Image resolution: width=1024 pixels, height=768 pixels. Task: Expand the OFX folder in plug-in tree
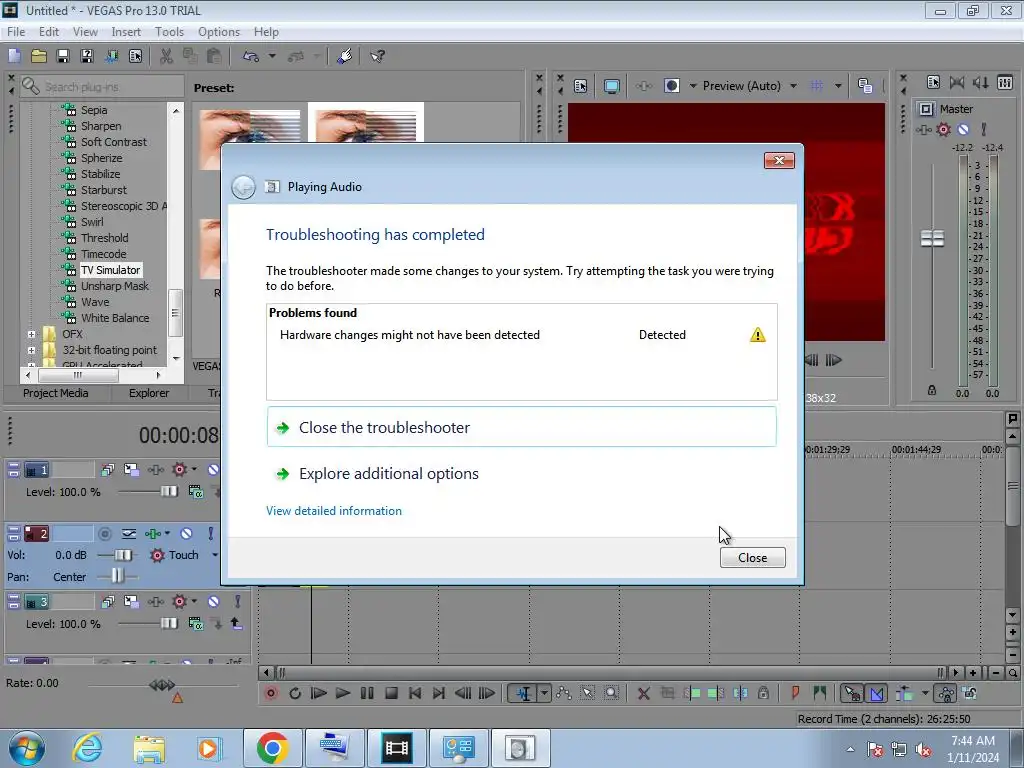pyautogui.click(x=31, y=334)
